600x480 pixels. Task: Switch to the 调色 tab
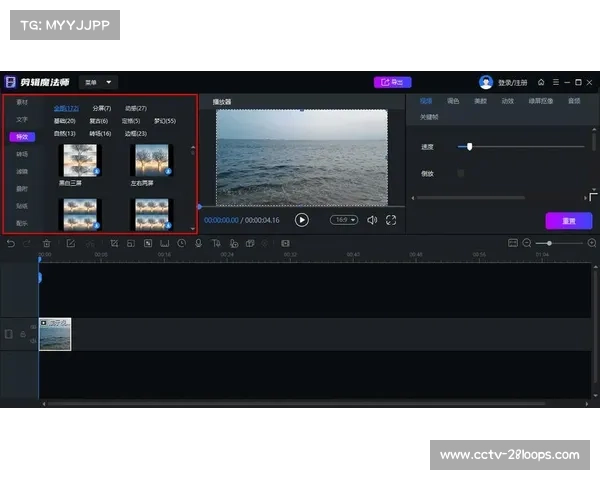pos(453,101)
